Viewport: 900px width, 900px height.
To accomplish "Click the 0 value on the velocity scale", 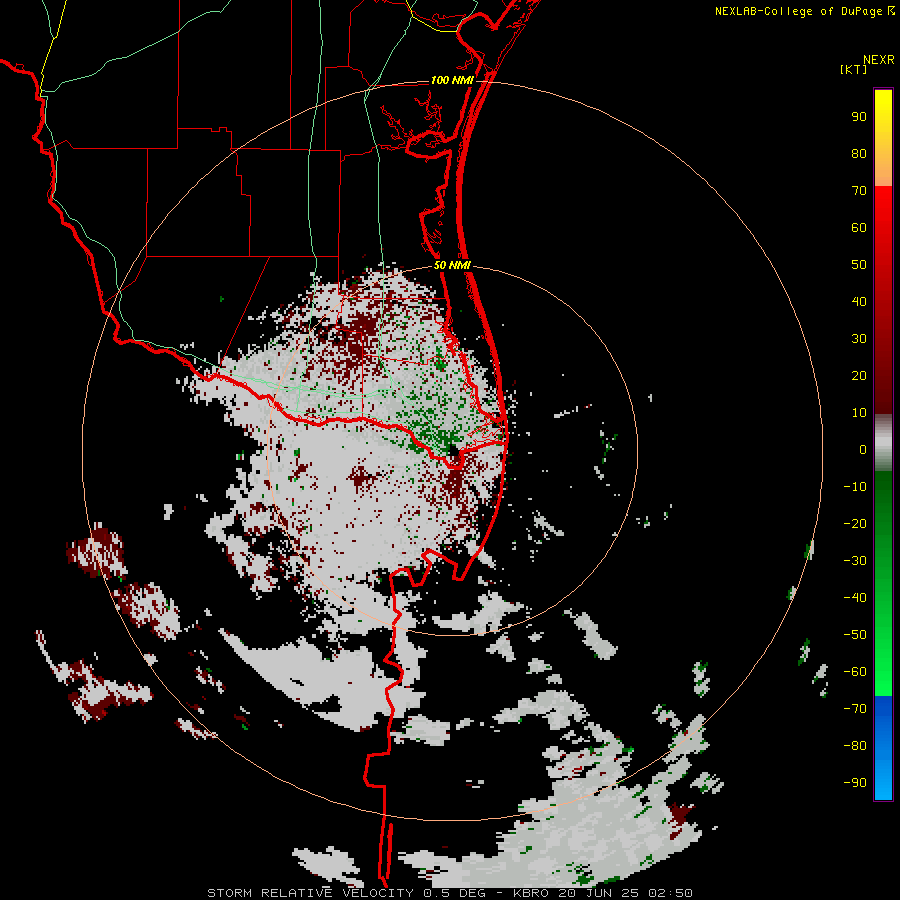I will (x=863, y=450).
